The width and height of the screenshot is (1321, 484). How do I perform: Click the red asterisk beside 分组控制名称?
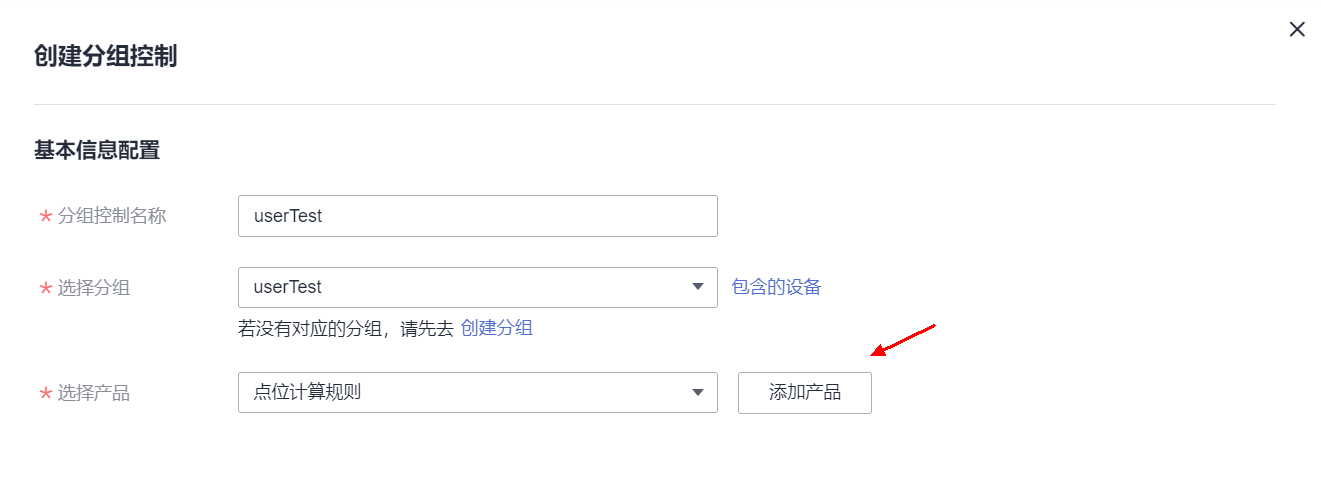(x=45, y=217)
